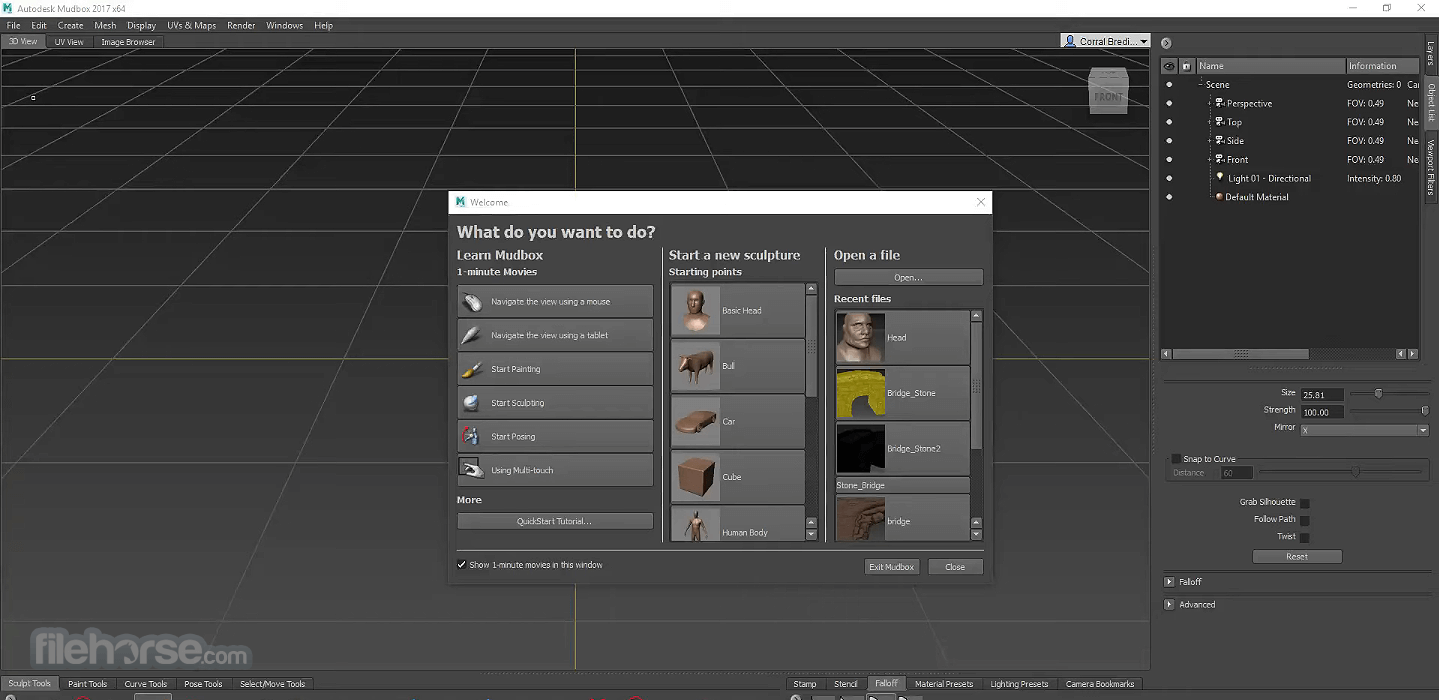Open the mouse navigation movie

tap(555, 301)
